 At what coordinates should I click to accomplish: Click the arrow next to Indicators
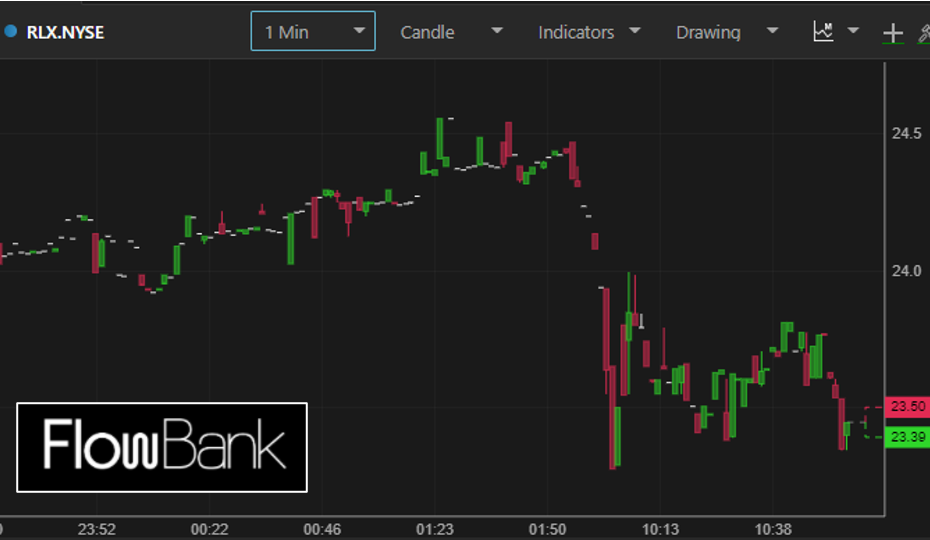pos(634,31)
